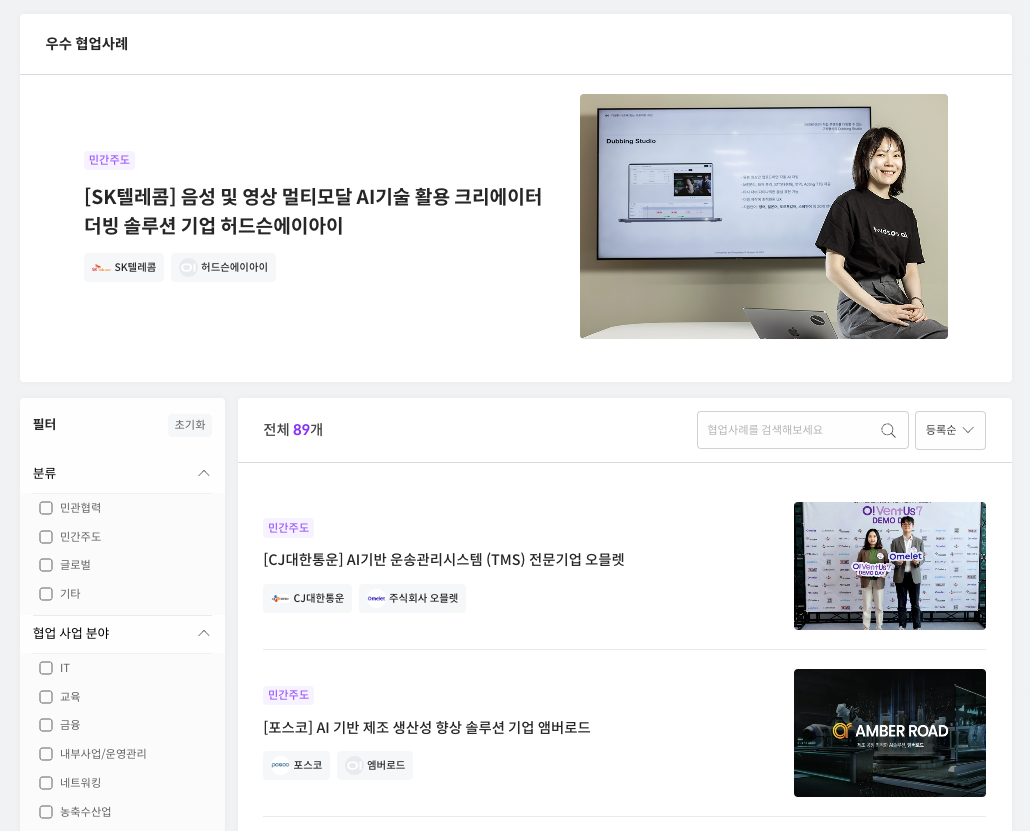Reset filters with the 초기화 button
The height and width of the screenshot is (831, 1030).
[x=190, y=425]
